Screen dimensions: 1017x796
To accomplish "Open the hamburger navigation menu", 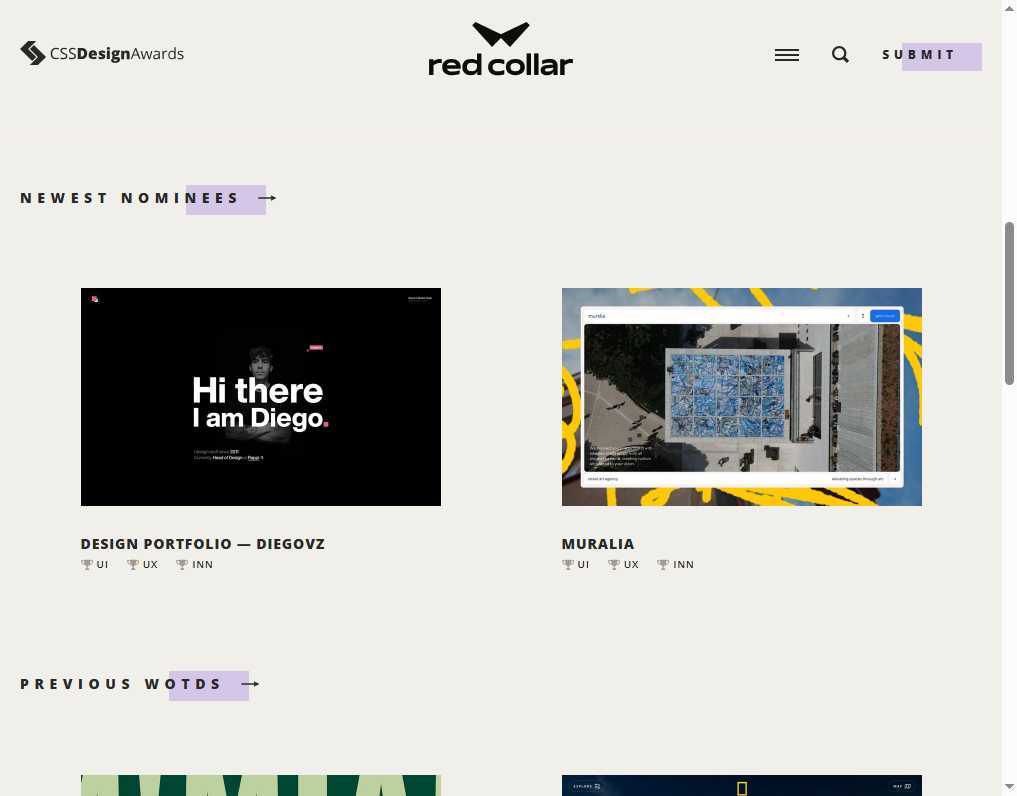I will (x=787, y=55).
